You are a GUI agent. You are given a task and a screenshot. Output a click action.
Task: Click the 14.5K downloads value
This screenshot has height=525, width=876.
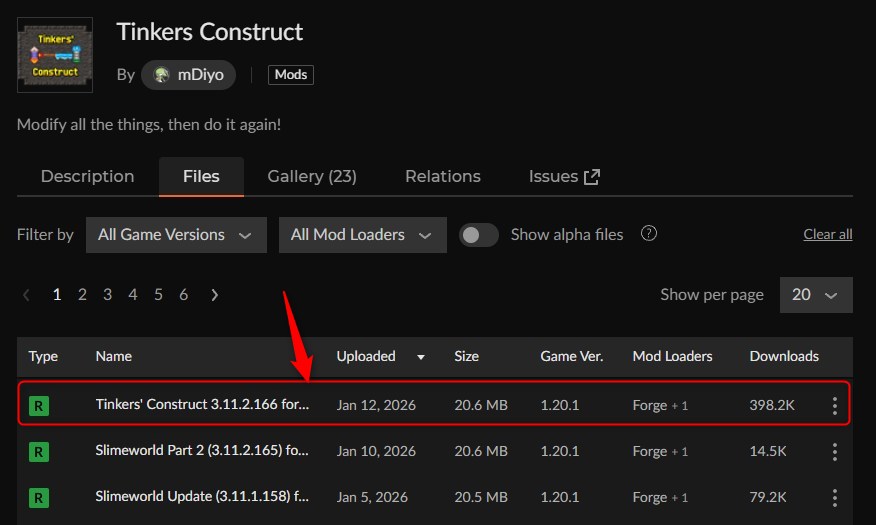coord(768,451)
